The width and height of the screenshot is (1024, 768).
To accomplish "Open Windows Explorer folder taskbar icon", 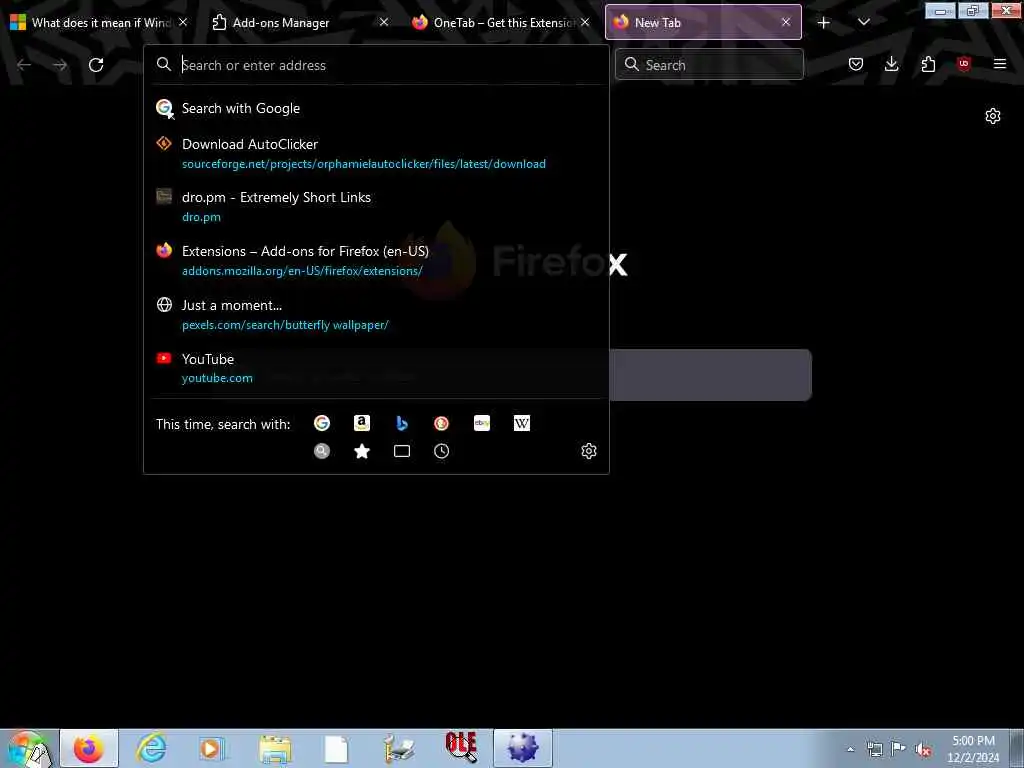I will pyautogui.click(x=274, y=748).
